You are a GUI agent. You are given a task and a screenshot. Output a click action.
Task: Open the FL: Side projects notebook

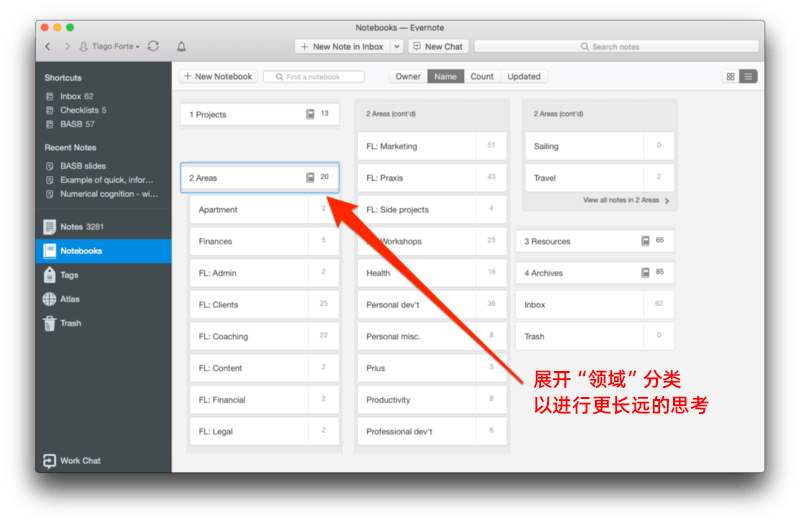click(x=432, y=210)
